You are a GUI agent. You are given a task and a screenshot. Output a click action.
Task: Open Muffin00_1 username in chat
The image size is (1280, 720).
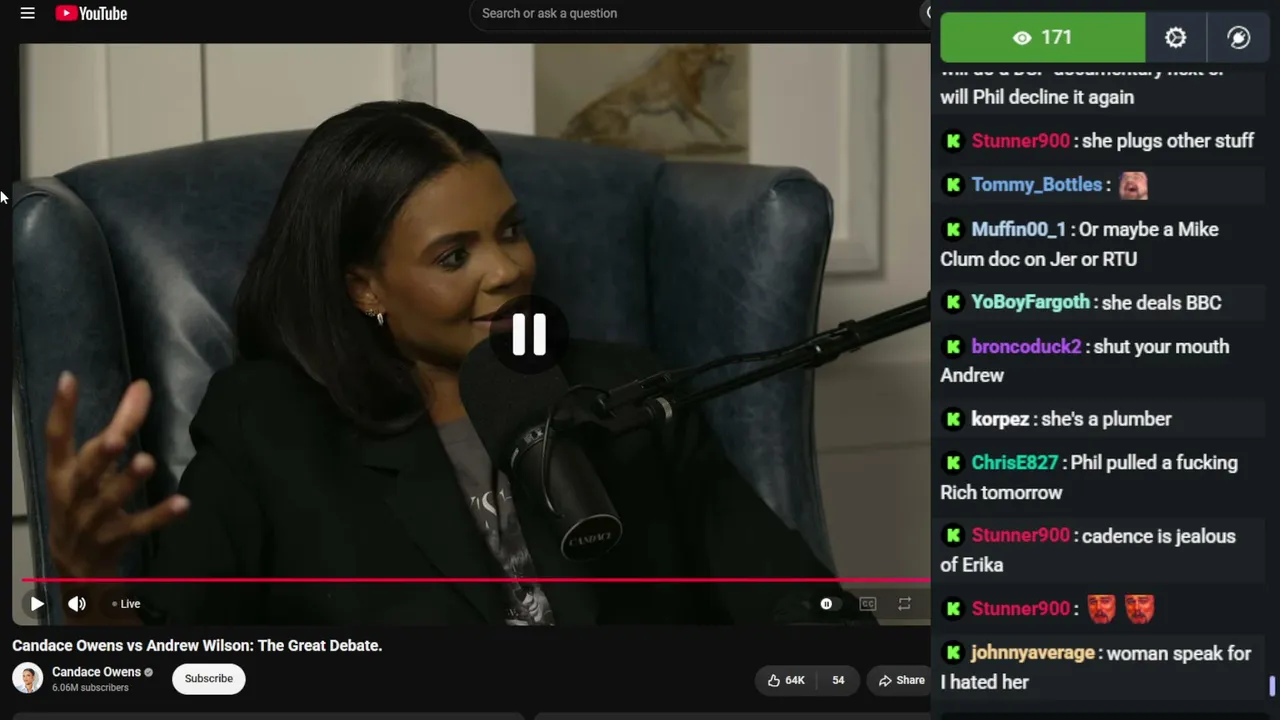1019,229
